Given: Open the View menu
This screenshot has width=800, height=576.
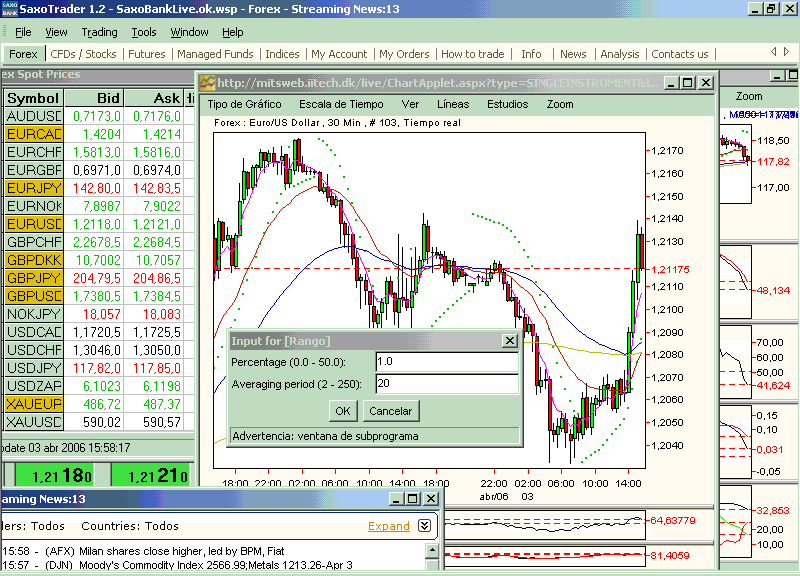Looking at the screenshot, I should [x=56, y=32].
